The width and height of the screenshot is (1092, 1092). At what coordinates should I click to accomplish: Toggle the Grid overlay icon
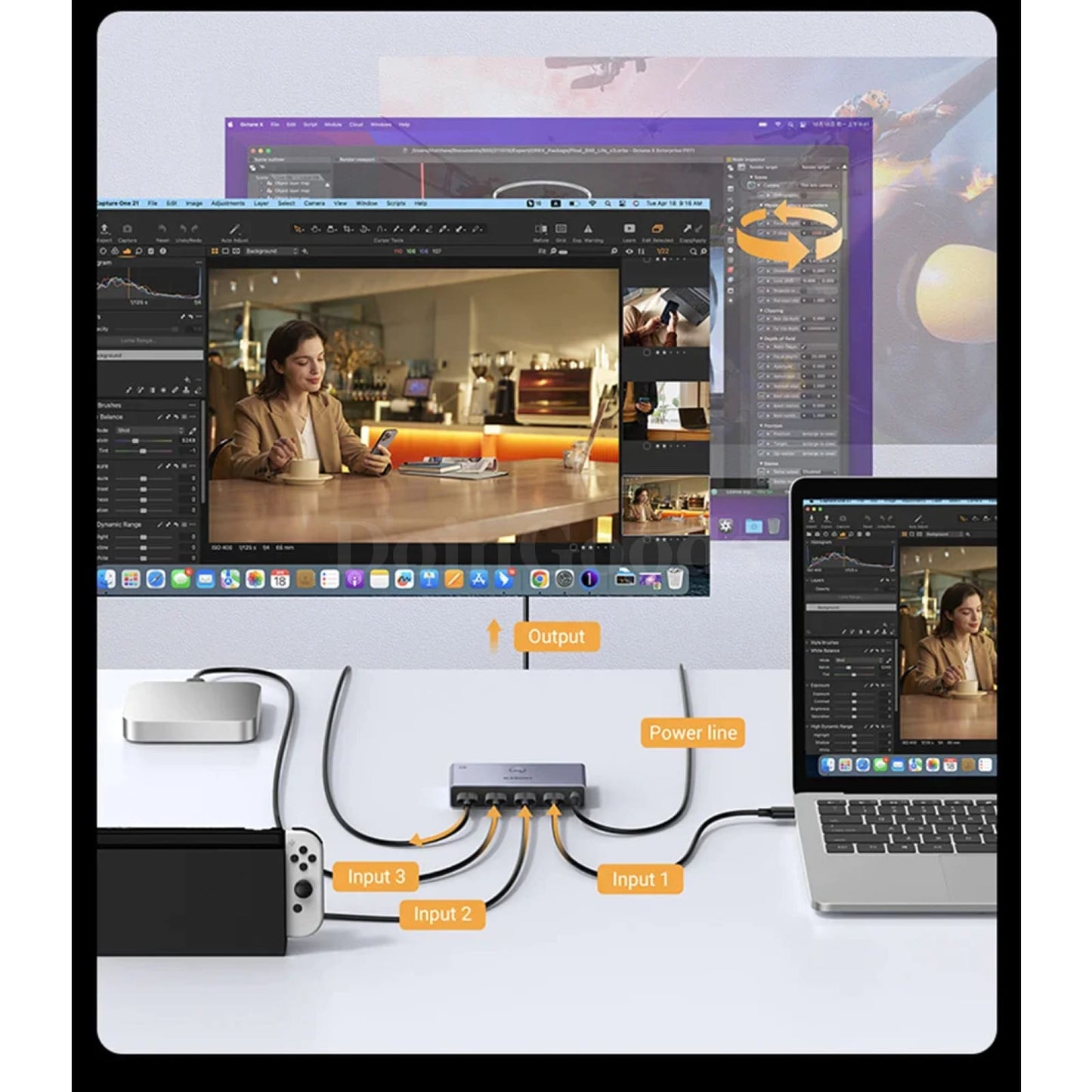click(x=561, y=229)
